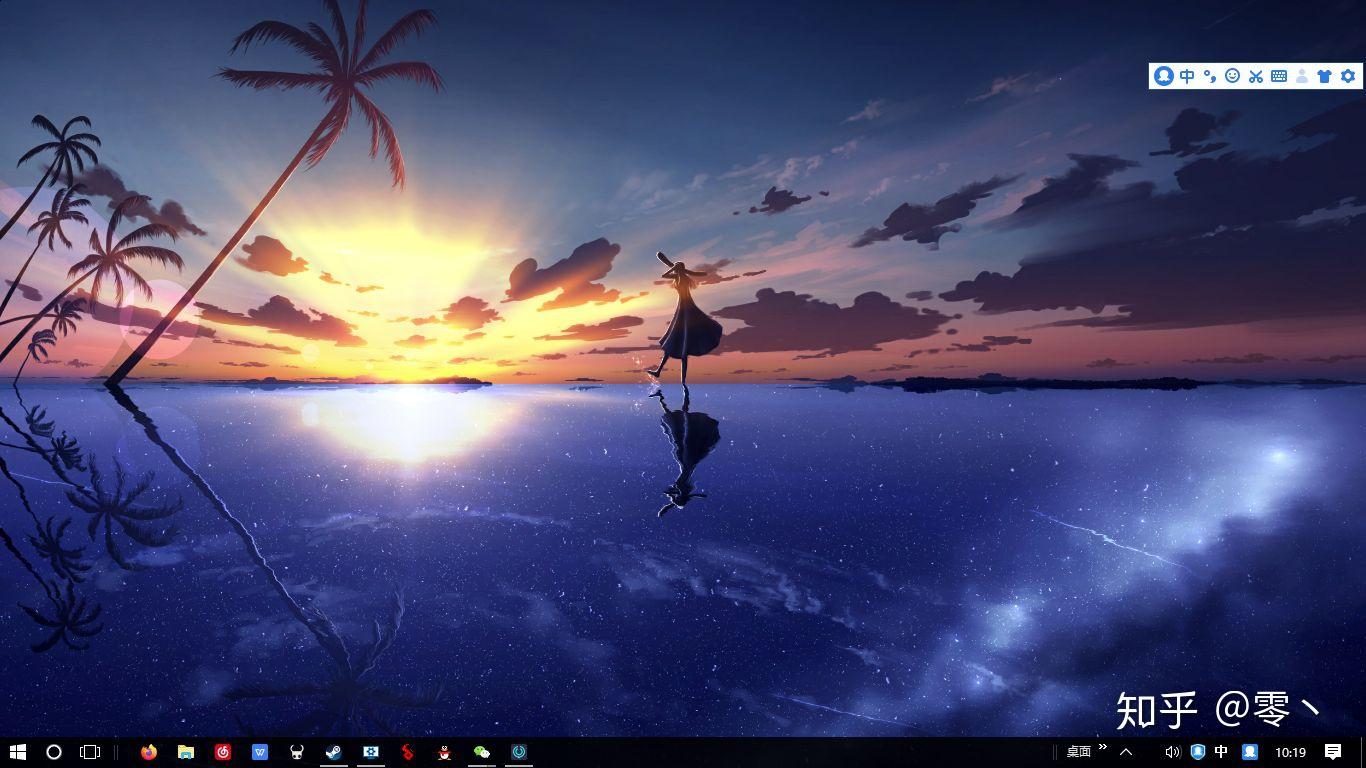Open NetEase Cloud Music from the taskbar
1366x768 pixels.
222,752
